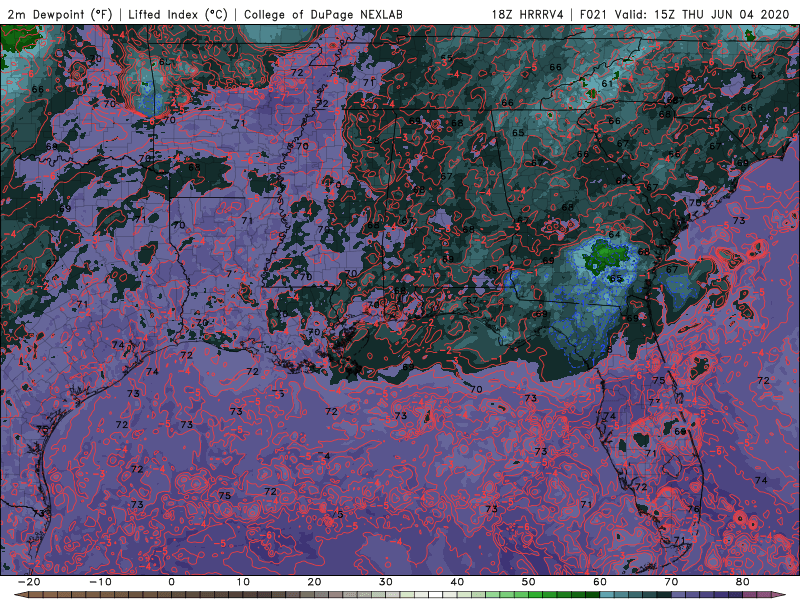Viewport: 800px width, 600px height.
Task: Click the "77" dewpoint value over Florida
Action: click(x=655, y=403)
